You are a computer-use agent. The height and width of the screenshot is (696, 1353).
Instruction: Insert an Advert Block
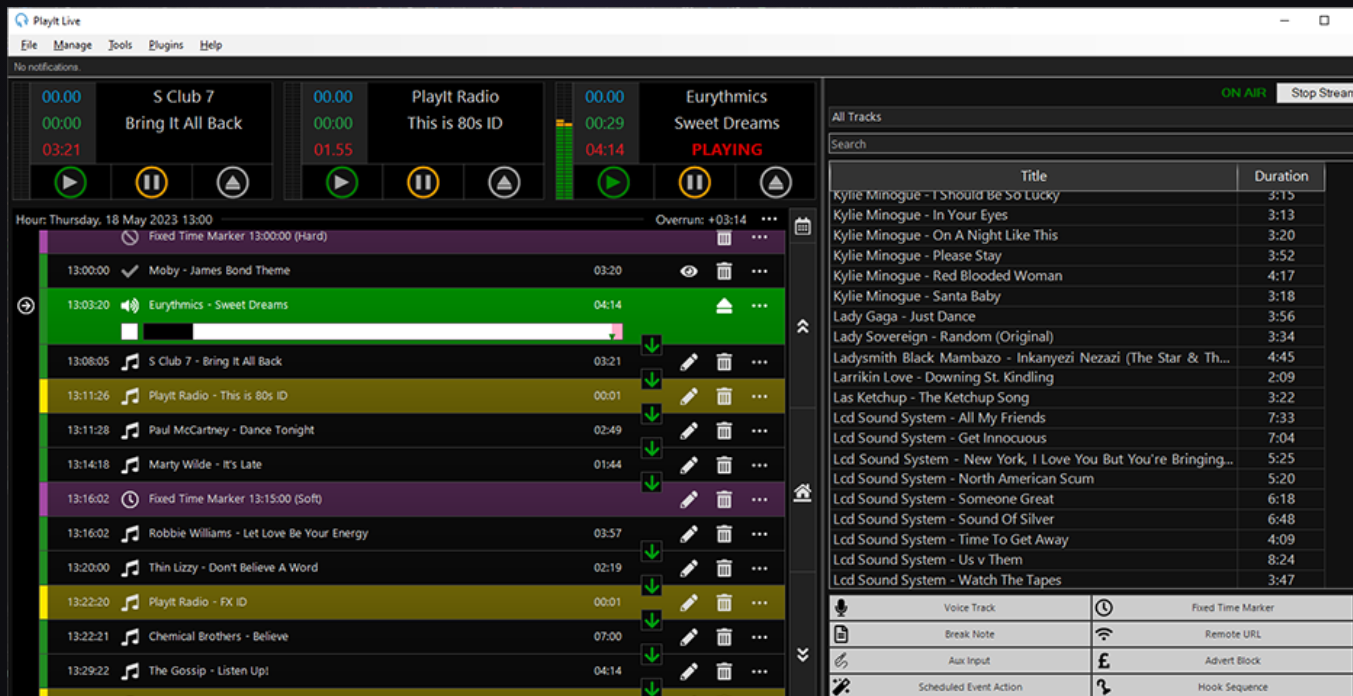(1232, 659)
